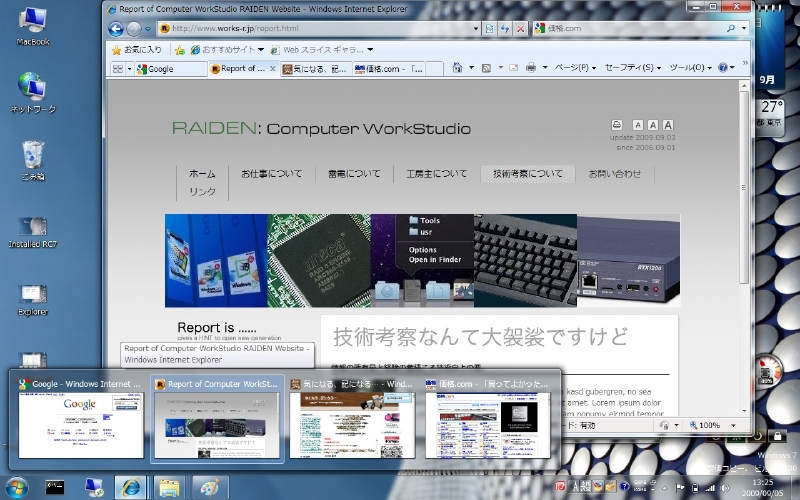This screenshot has width=800, height=500.
Task: Expand the tab list dropdown arrow
Action: click(130, 69)
